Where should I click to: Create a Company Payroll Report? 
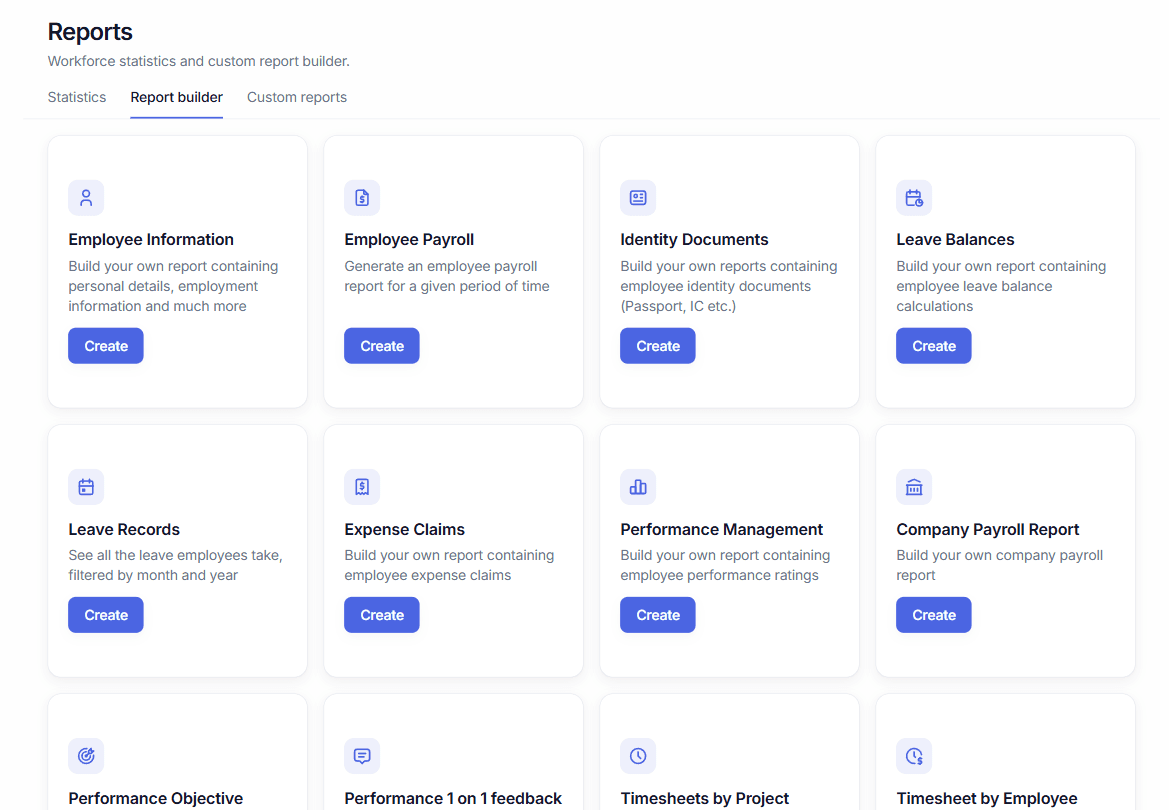coord(933,615)
